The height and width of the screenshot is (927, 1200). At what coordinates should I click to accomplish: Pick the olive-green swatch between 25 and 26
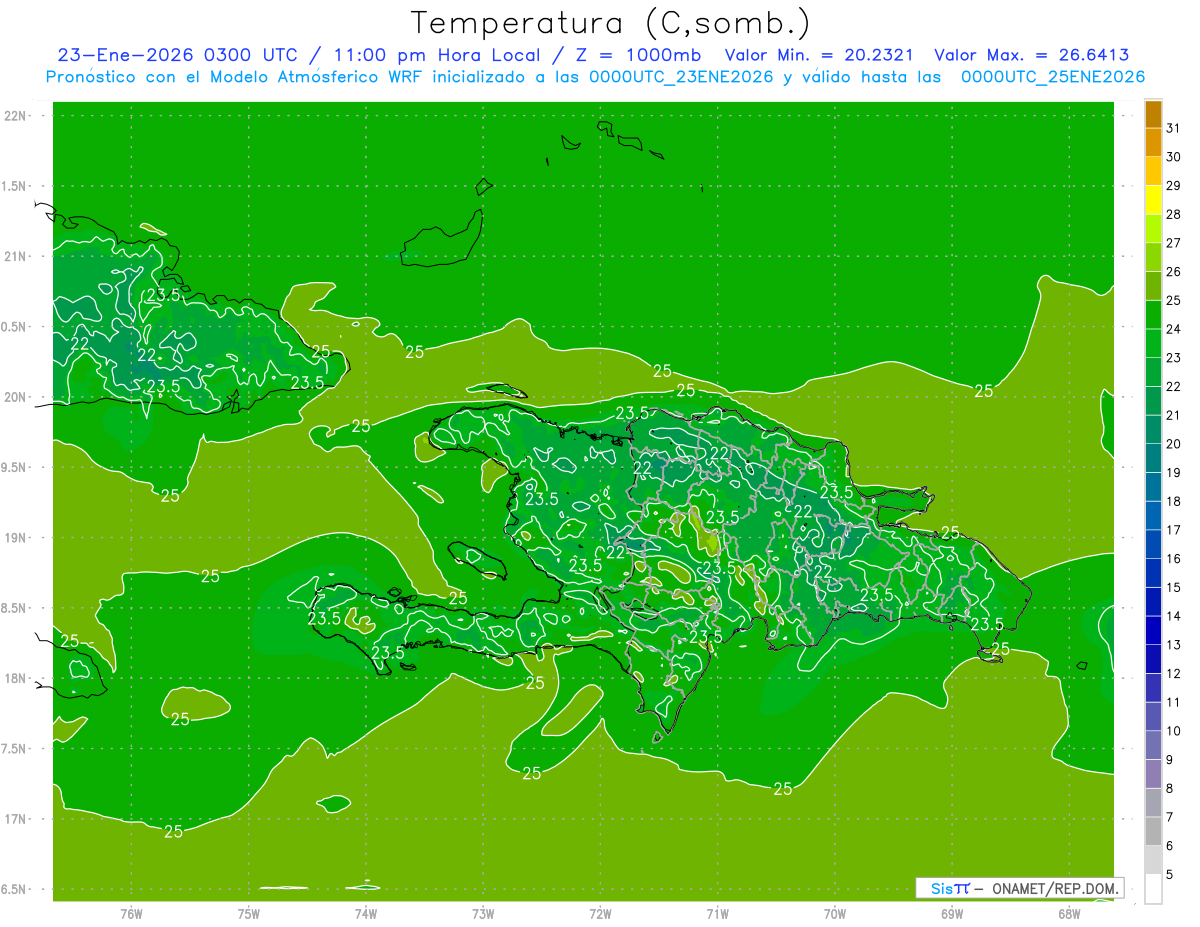coord(1153,286)
